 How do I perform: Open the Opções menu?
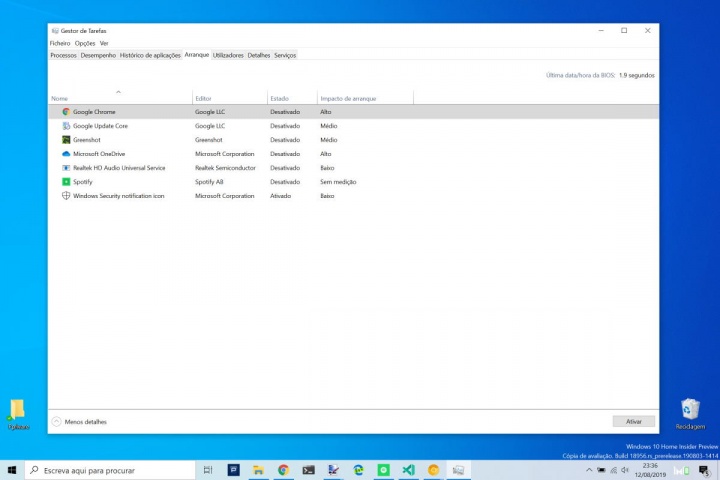(x=85, y=43)
